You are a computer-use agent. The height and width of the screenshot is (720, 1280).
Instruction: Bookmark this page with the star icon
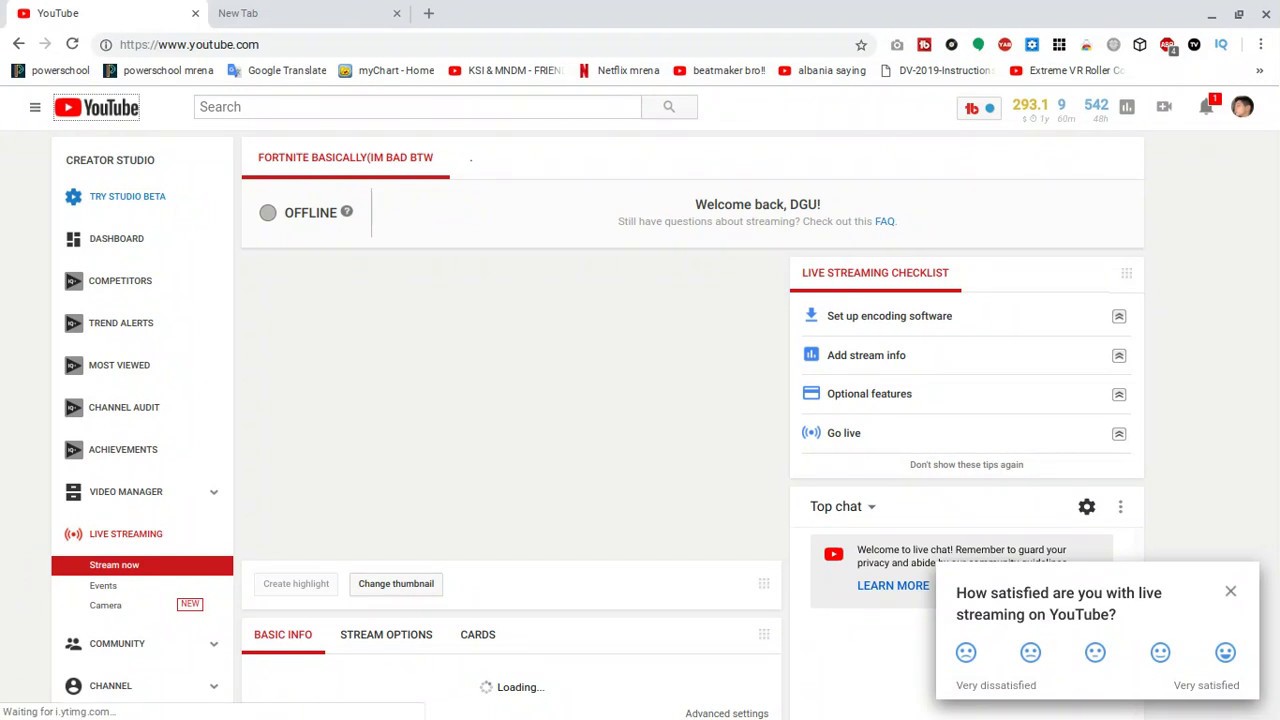click(x=861, y=45)
